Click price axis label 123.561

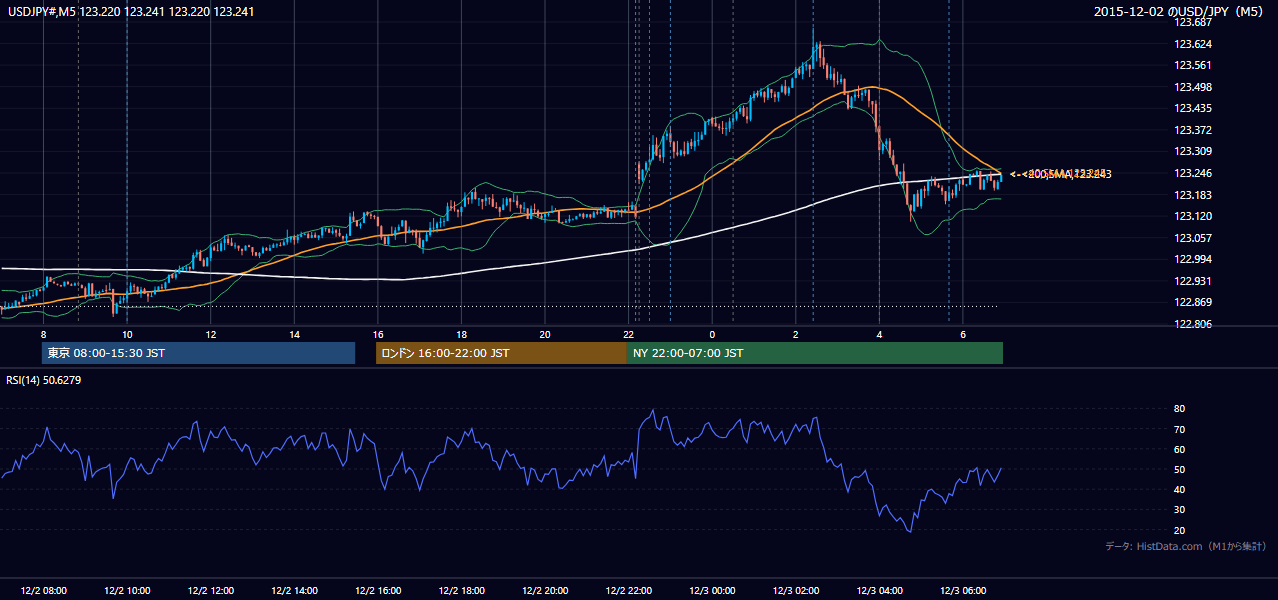tap(1193, 65)
